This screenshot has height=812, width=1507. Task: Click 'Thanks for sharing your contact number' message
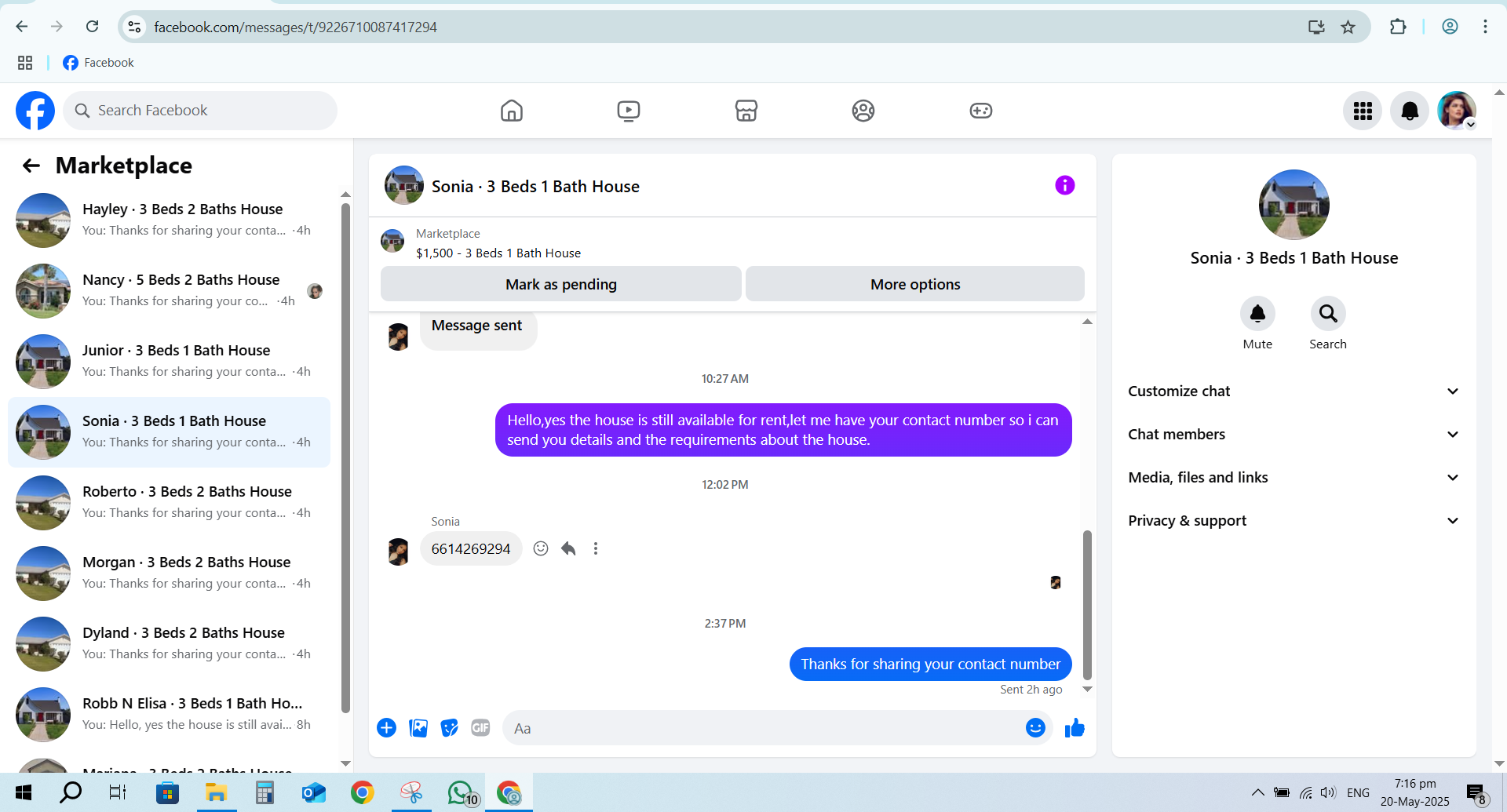click(x=930, y=664)
